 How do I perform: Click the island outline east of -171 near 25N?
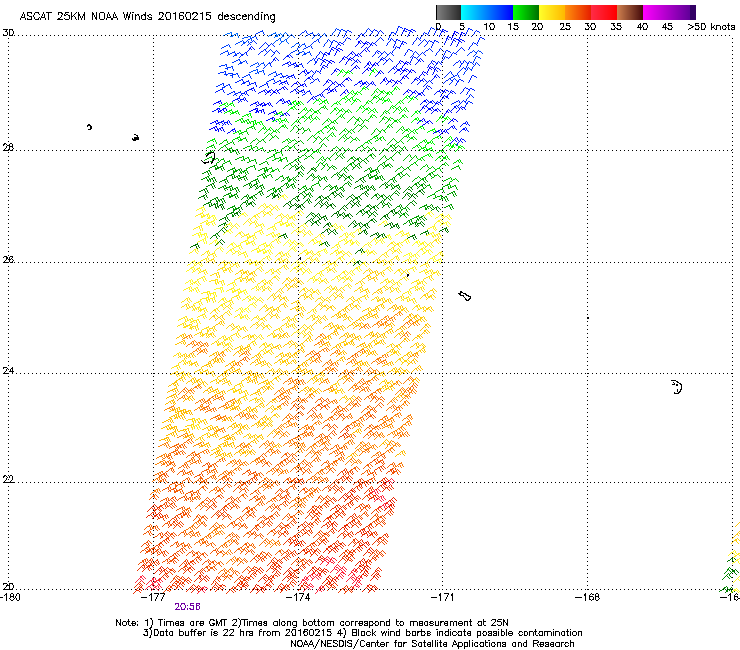point(465,296)
